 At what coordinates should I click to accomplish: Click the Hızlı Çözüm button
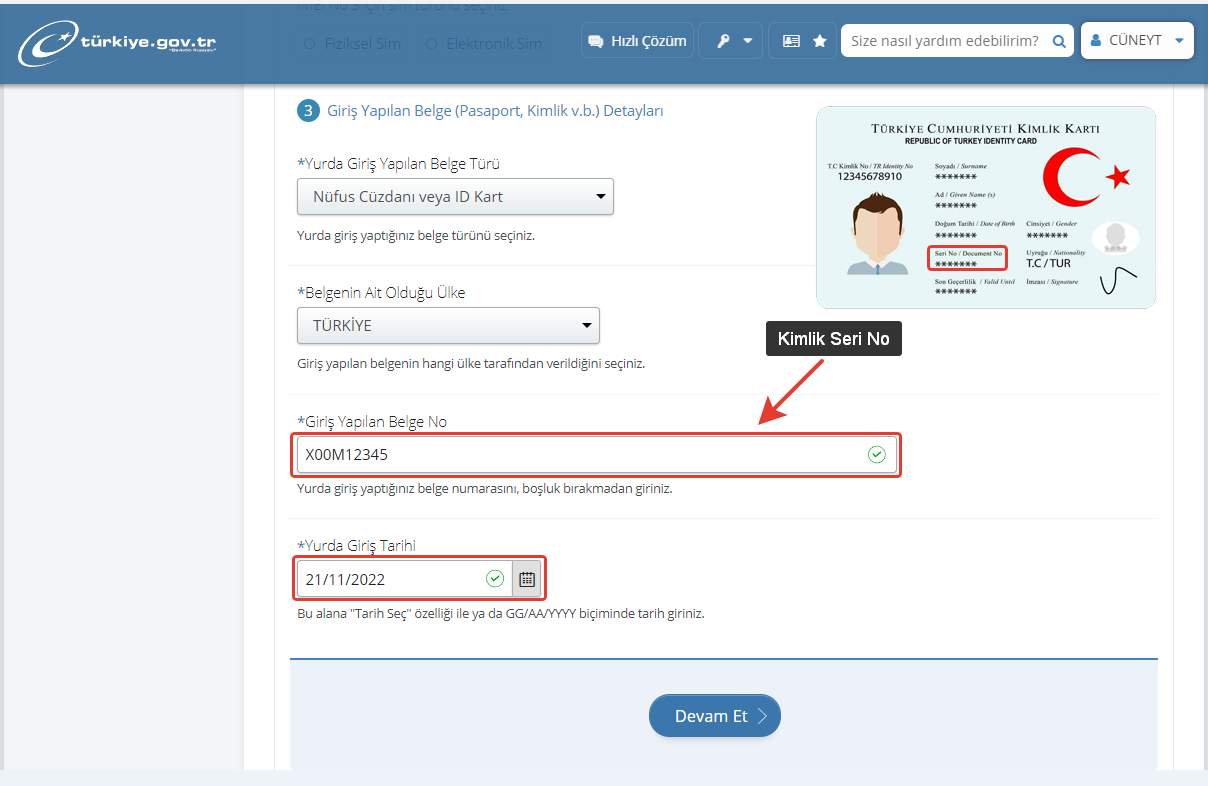point(637,41)
